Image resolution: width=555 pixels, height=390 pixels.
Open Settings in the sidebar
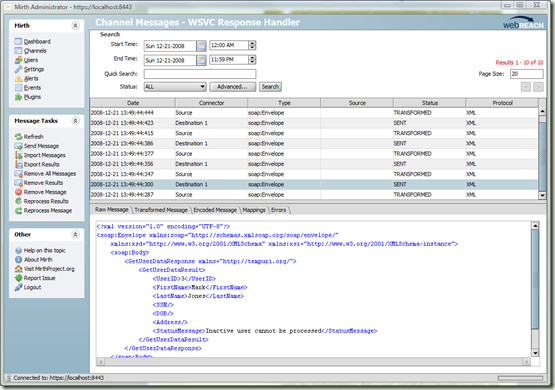coord(29,69)
